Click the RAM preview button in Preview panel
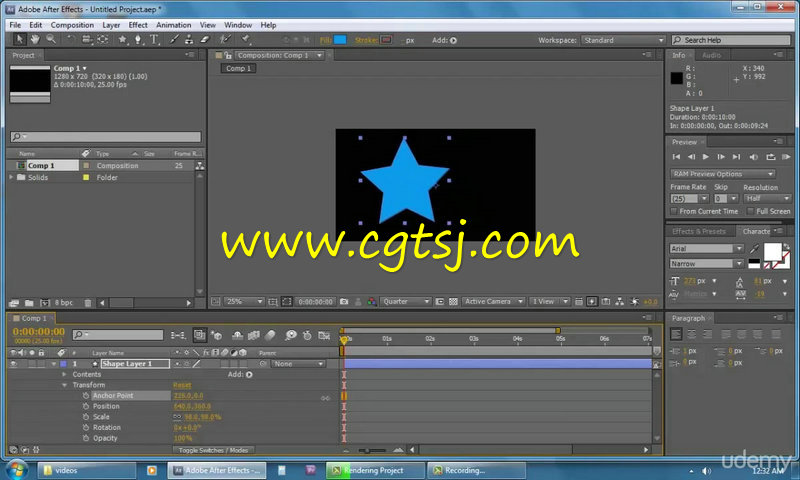 [x=786, y=157]
